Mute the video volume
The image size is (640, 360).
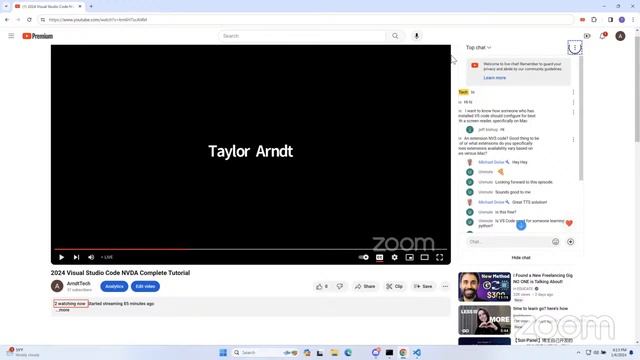91,257
